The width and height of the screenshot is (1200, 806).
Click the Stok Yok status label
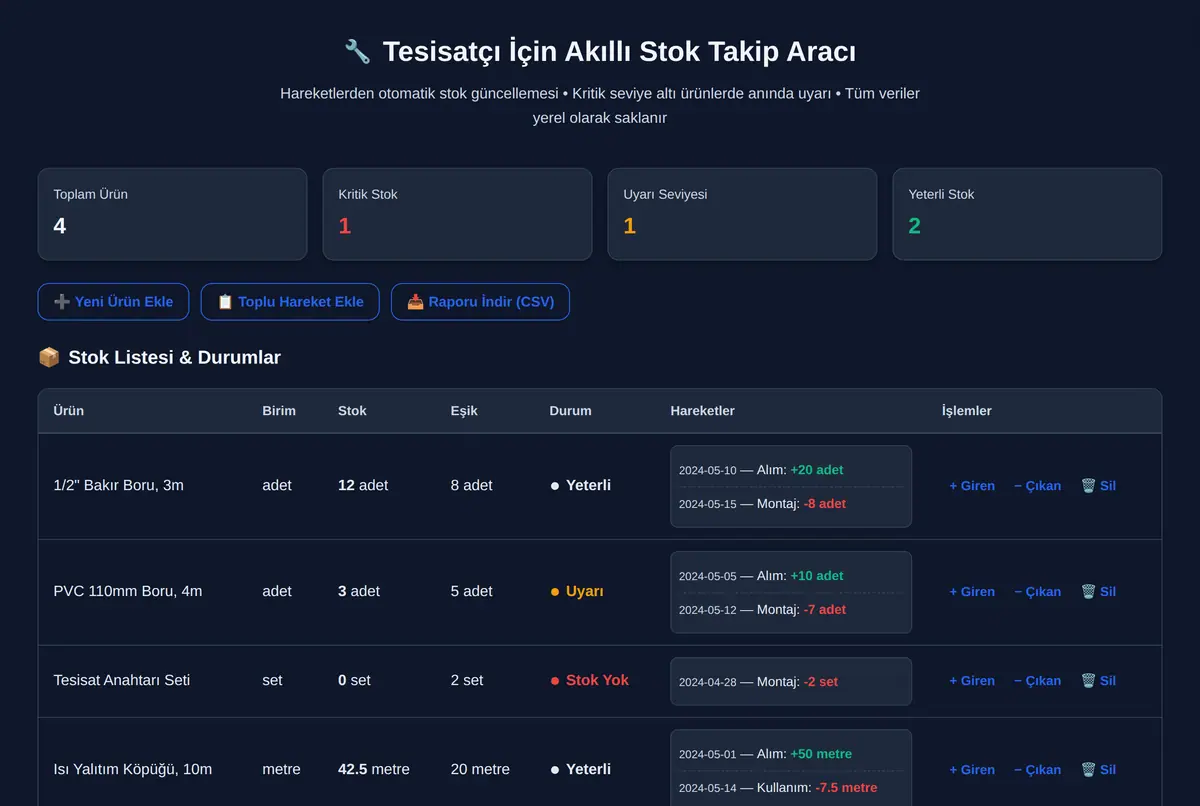tap(590, 681)
